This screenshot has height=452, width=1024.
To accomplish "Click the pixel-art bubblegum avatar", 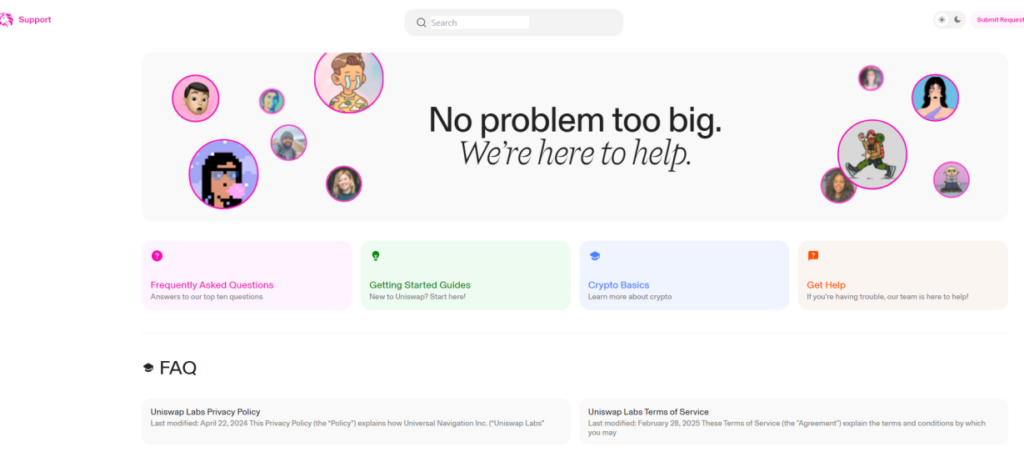I will [224, 174].
